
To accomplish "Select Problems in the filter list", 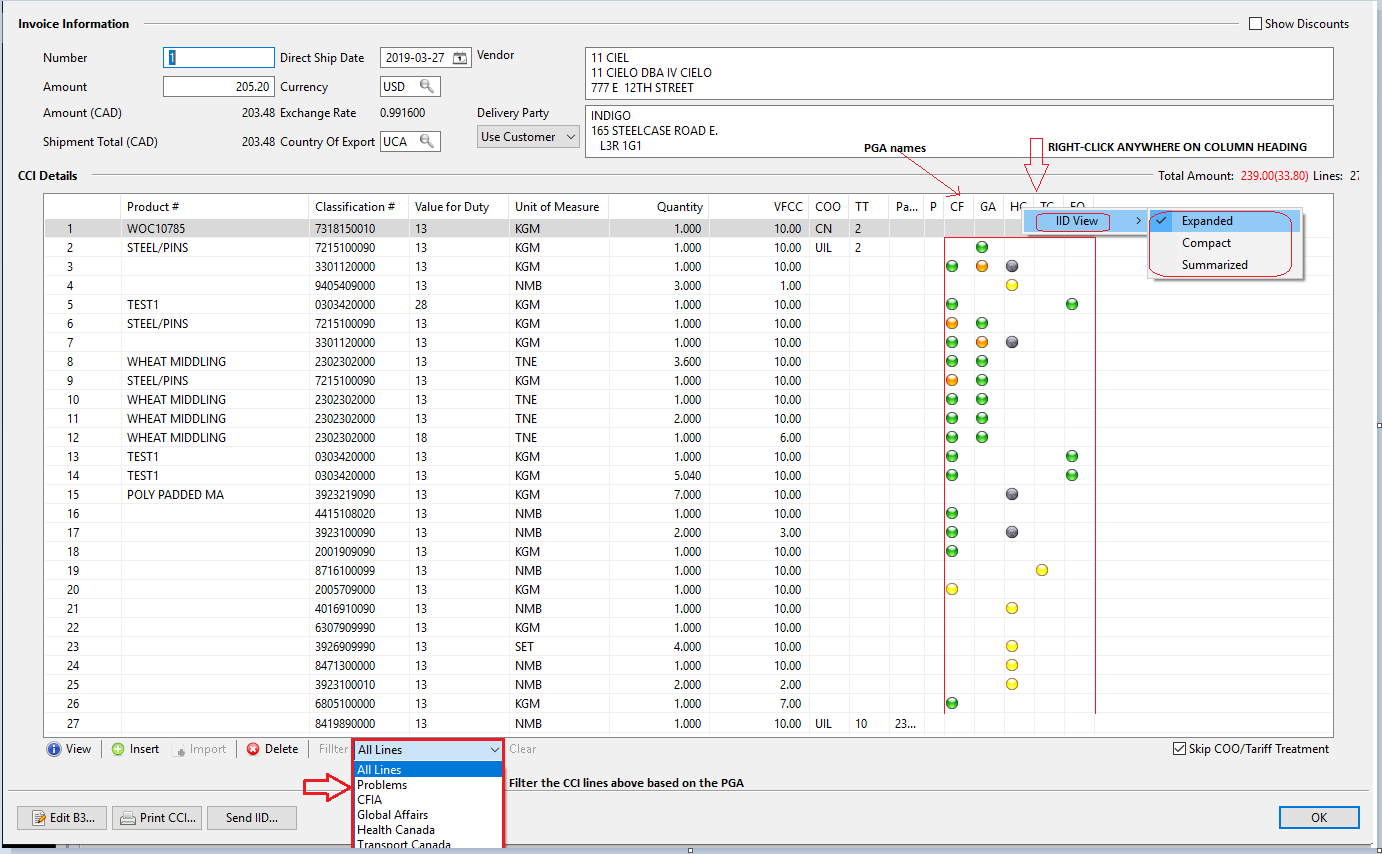I will [428, 785].
